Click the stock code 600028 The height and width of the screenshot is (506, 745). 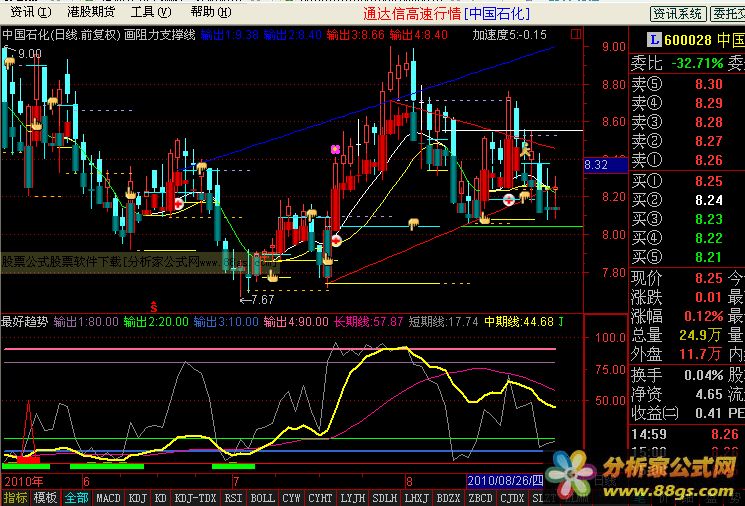point(688,40)
